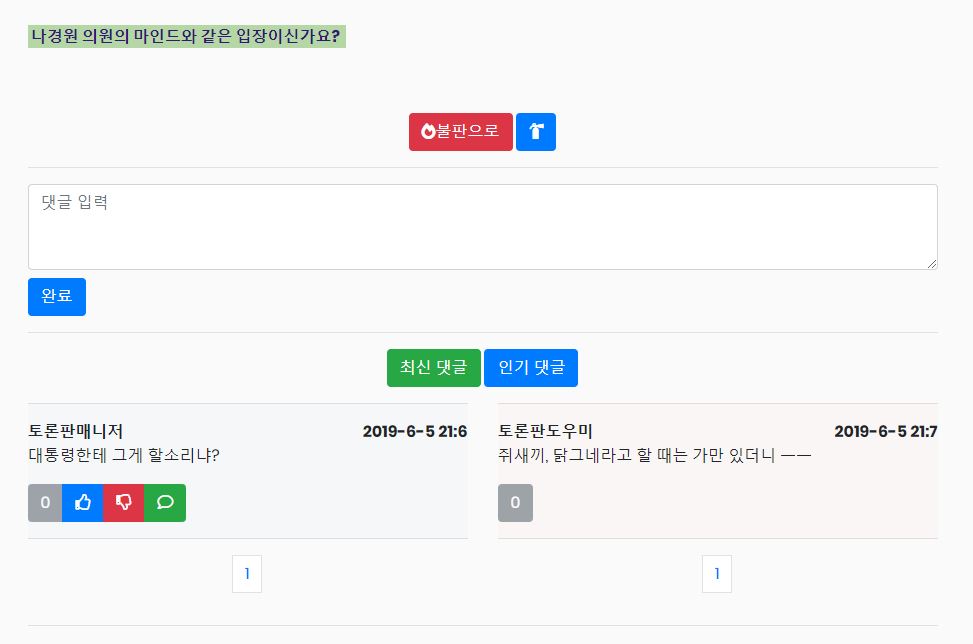Go to page 1 under the popular comments column
The height and width of the screenshot is (644, 973).
pyautogui.click(x=716, y=573)
